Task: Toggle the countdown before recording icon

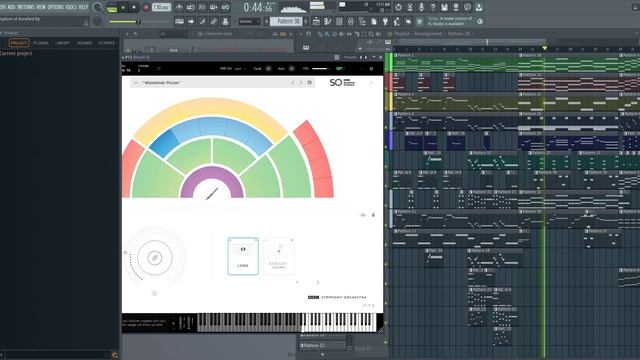Action: tap(202, 7)
